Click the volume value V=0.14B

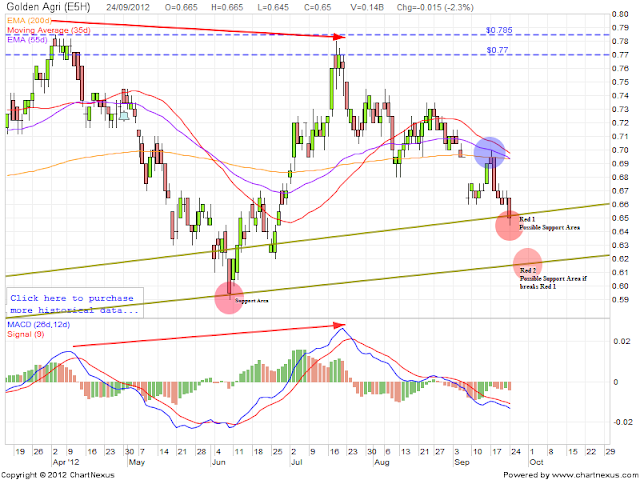pyautogui.click(x=367, y=7)
